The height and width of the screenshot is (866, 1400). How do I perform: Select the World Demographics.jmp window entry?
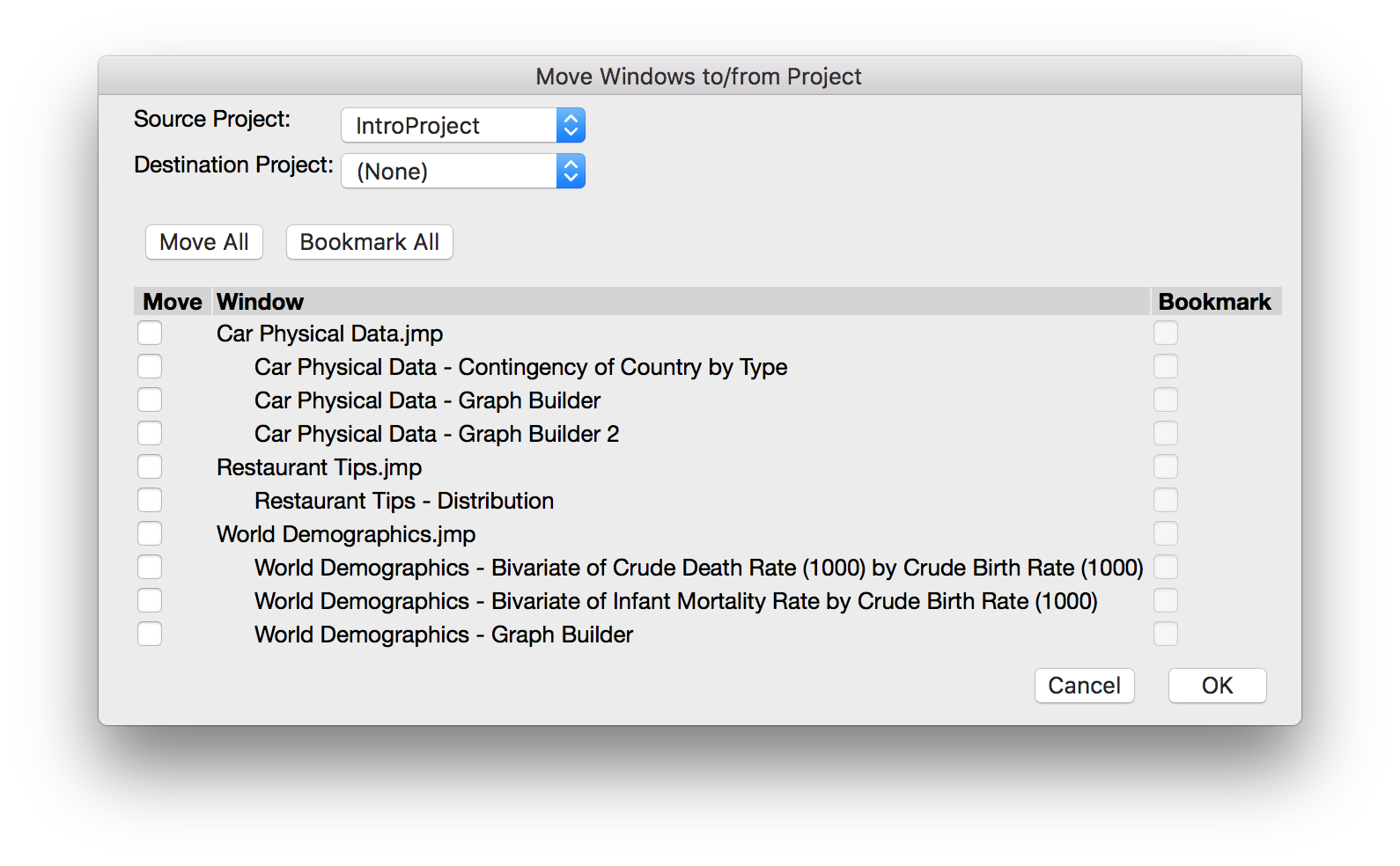[345, 534]
